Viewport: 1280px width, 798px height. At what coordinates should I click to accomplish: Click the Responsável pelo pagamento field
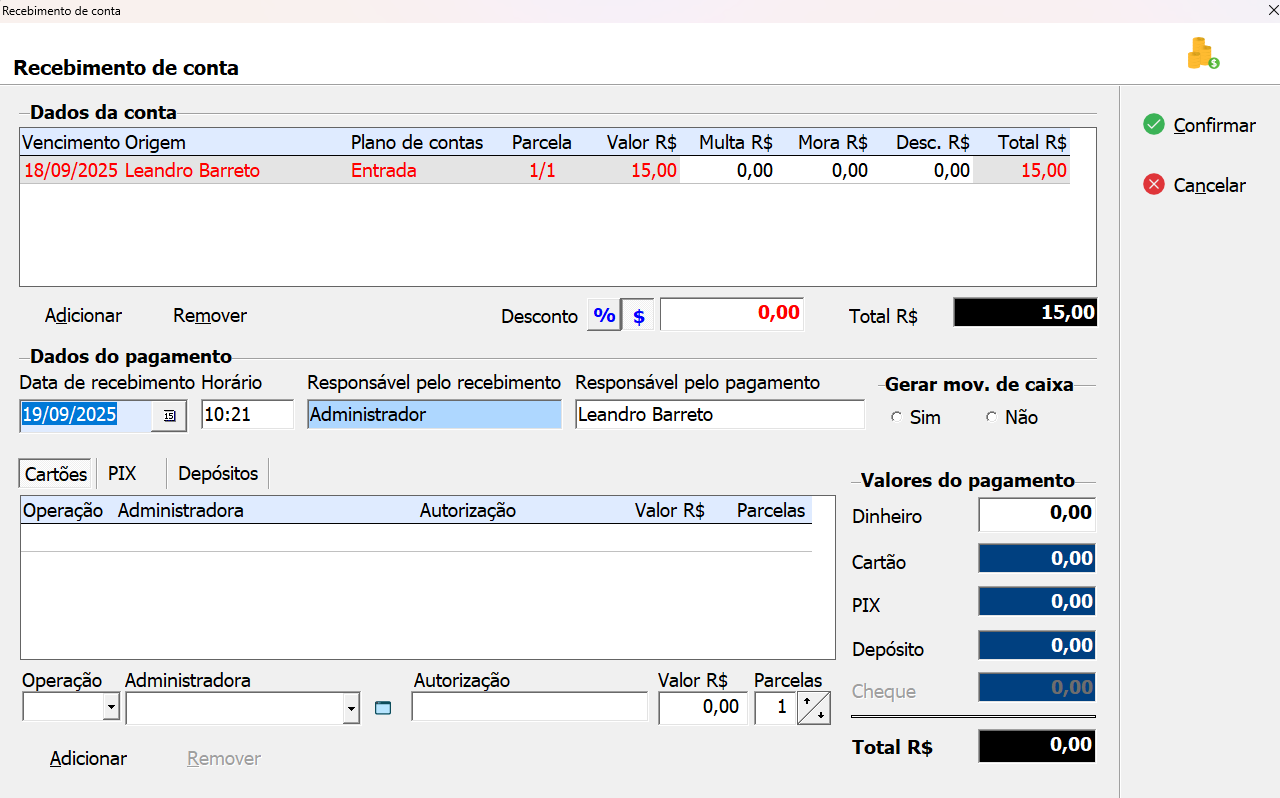pos(720,414)
